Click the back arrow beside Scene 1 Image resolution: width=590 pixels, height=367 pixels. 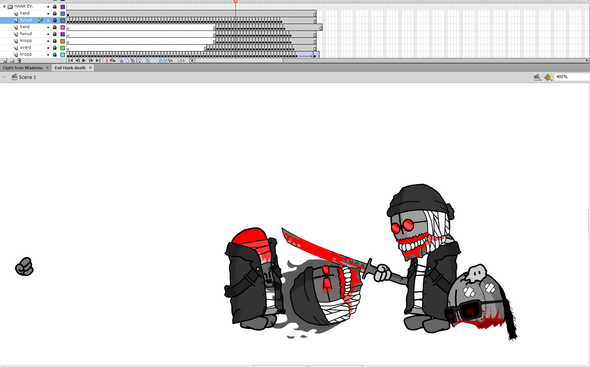tap(5, 77)
